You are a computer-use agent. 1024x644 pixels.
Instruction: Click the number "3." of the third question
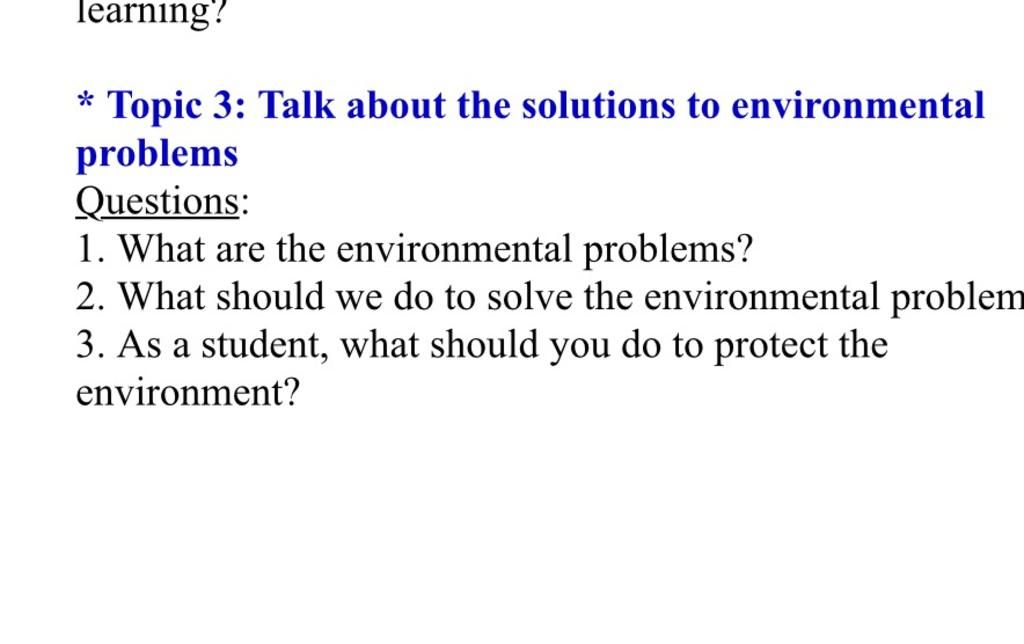91,346
